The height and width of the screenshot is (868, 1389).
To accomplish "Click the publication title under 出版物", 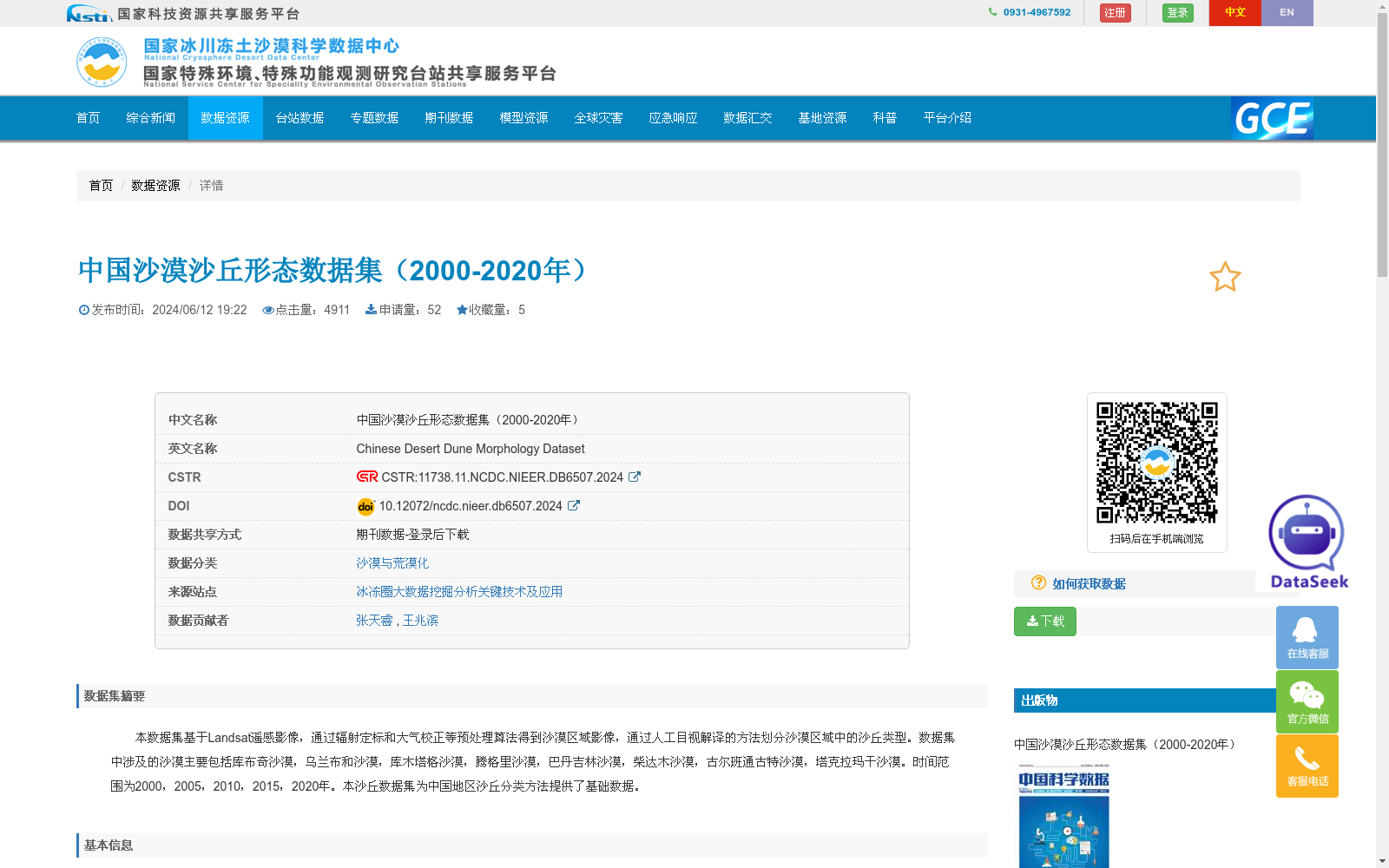I will pos(1125,745).
